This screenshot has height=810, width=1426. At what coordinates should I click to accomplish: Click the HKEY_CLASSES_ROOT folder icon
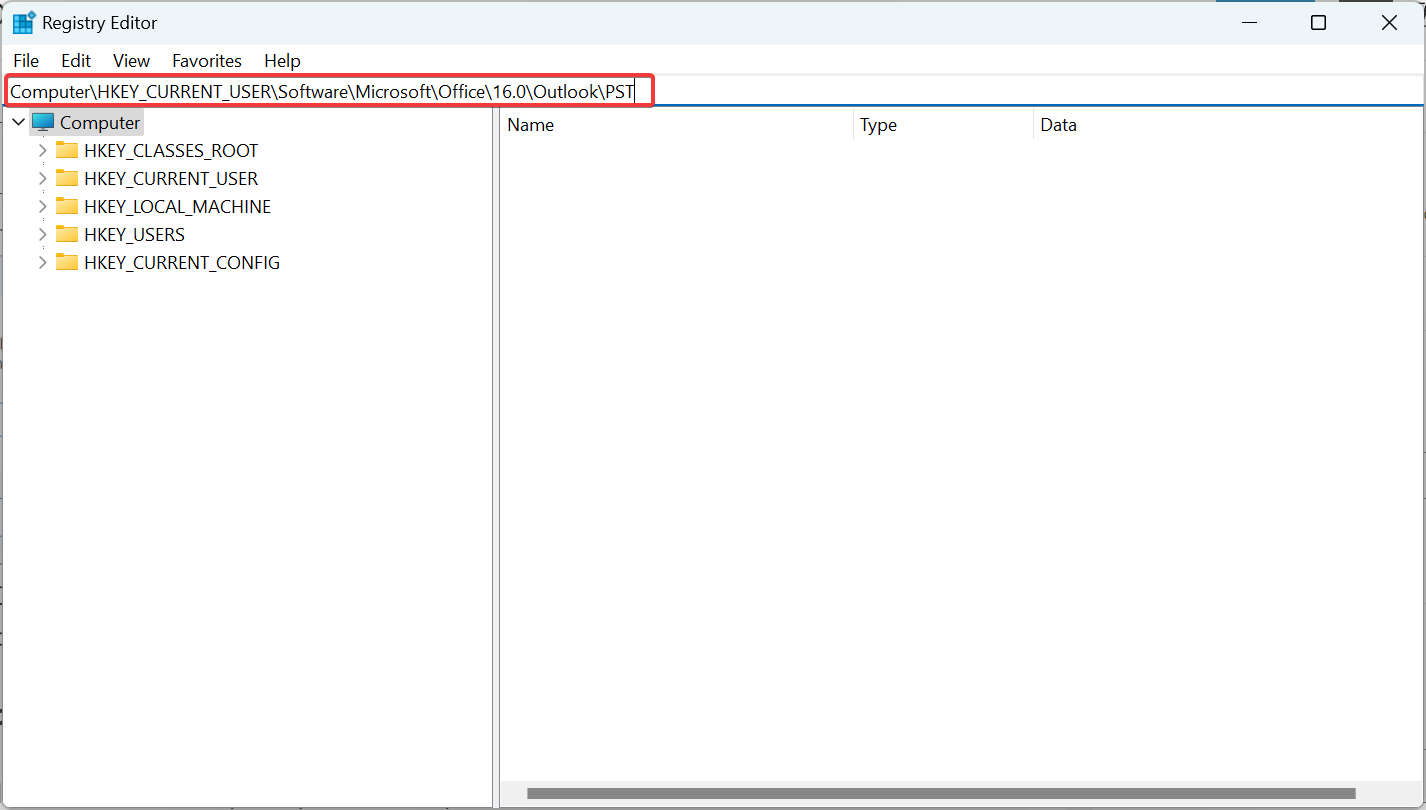pyautogui.click(x=67, y=151)
